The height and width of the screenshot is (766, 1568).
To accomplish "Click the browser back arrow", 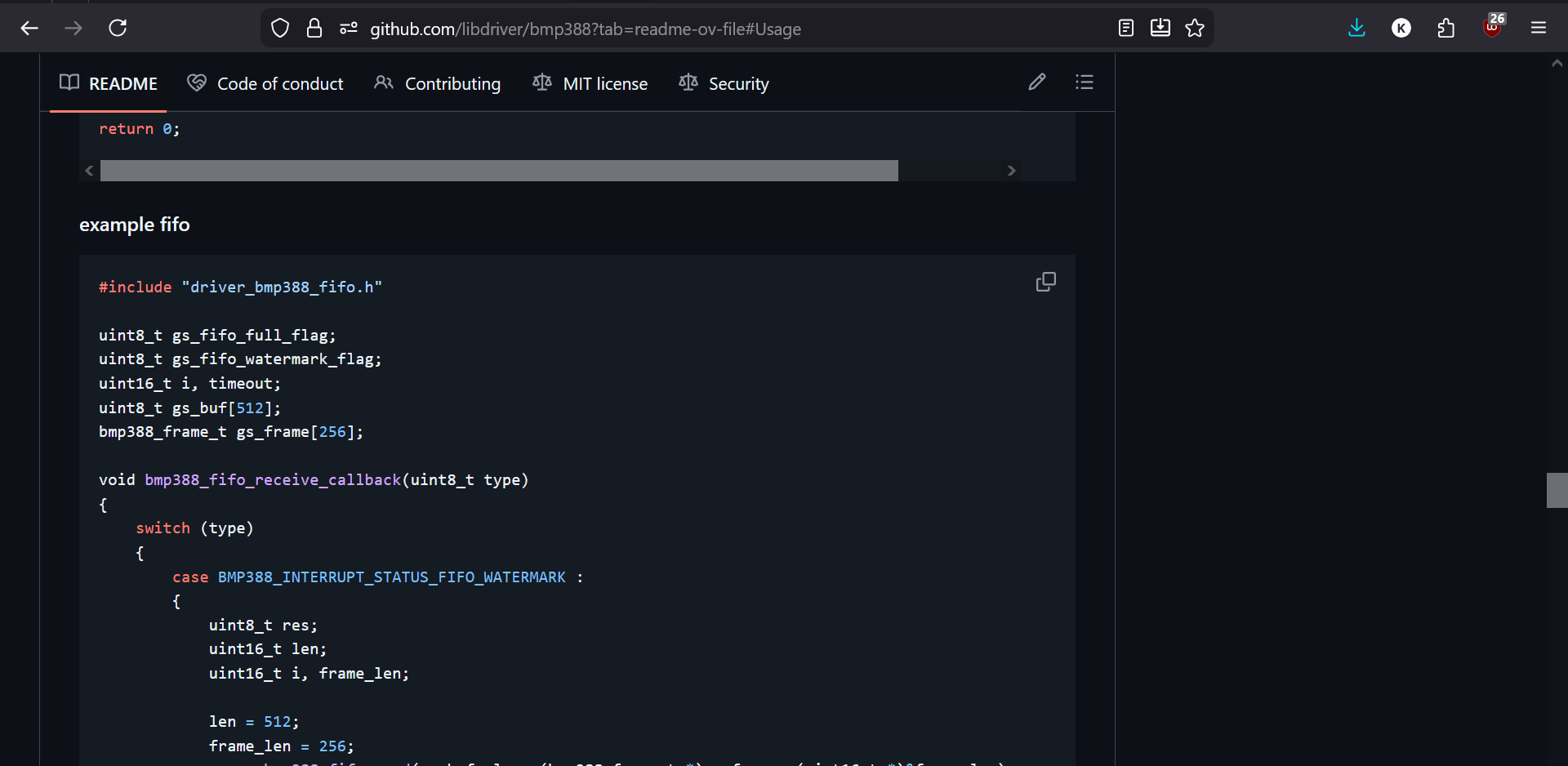I will (29, 29).
